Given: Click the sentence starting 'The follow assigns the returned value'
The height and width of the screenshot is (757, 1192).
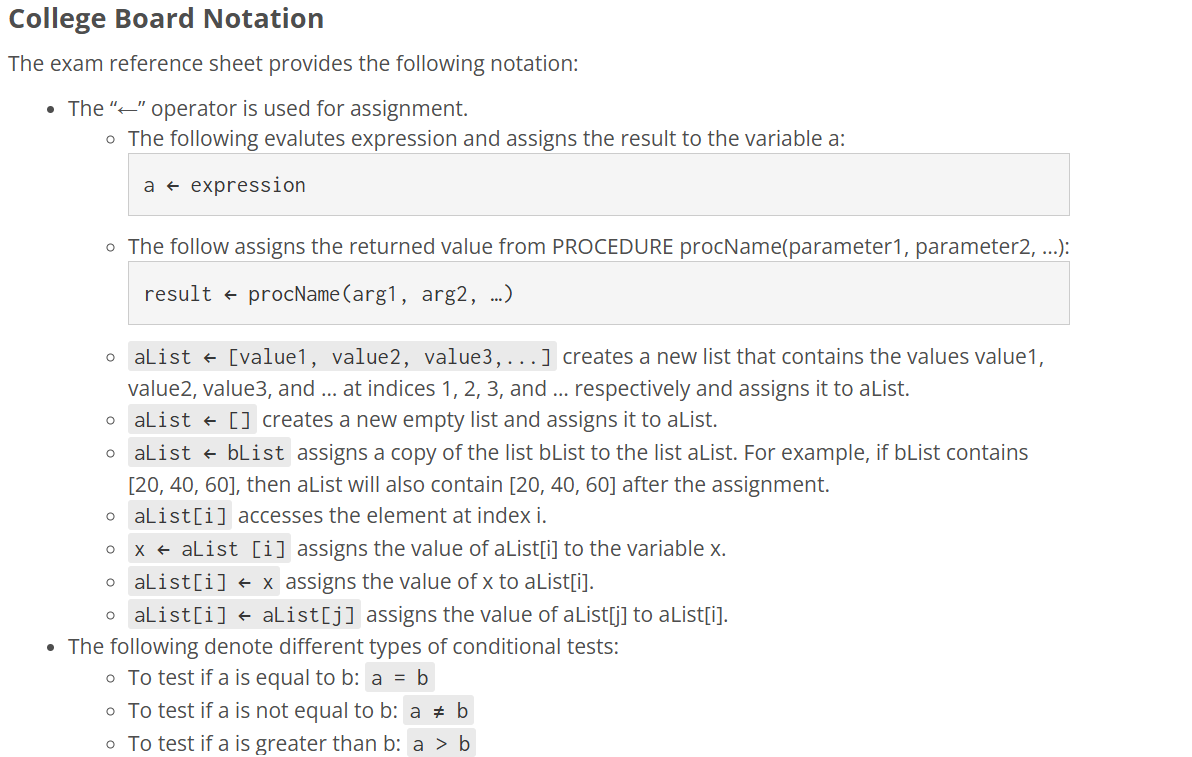Looking at the screenshot, I should click(598, 247).
